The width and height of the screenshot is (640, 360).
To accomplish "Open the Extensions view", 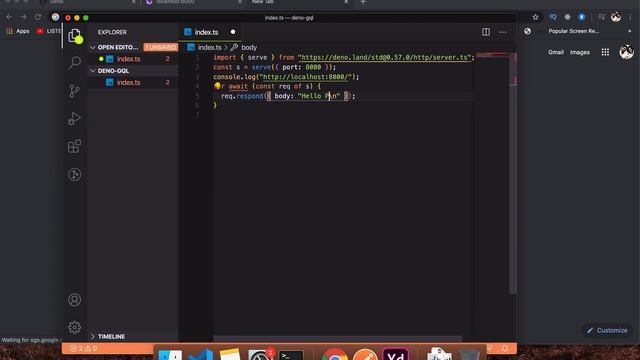I will point(75,146).
